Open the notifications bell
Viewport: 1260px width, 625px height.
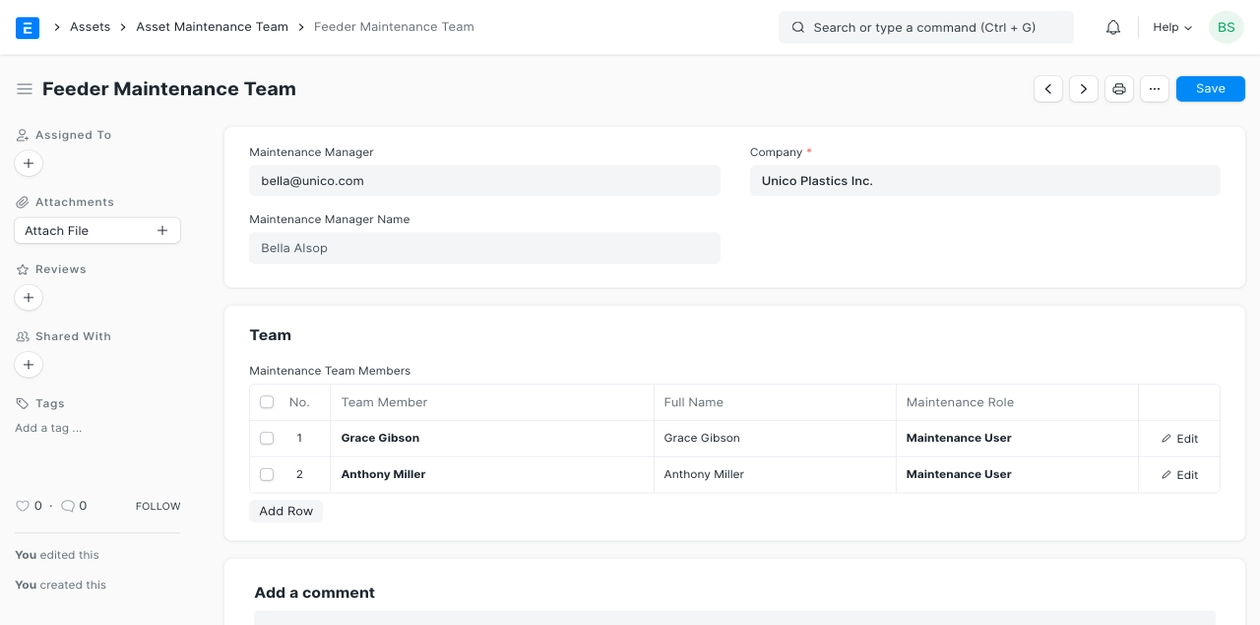click(x=1113, y=27)
